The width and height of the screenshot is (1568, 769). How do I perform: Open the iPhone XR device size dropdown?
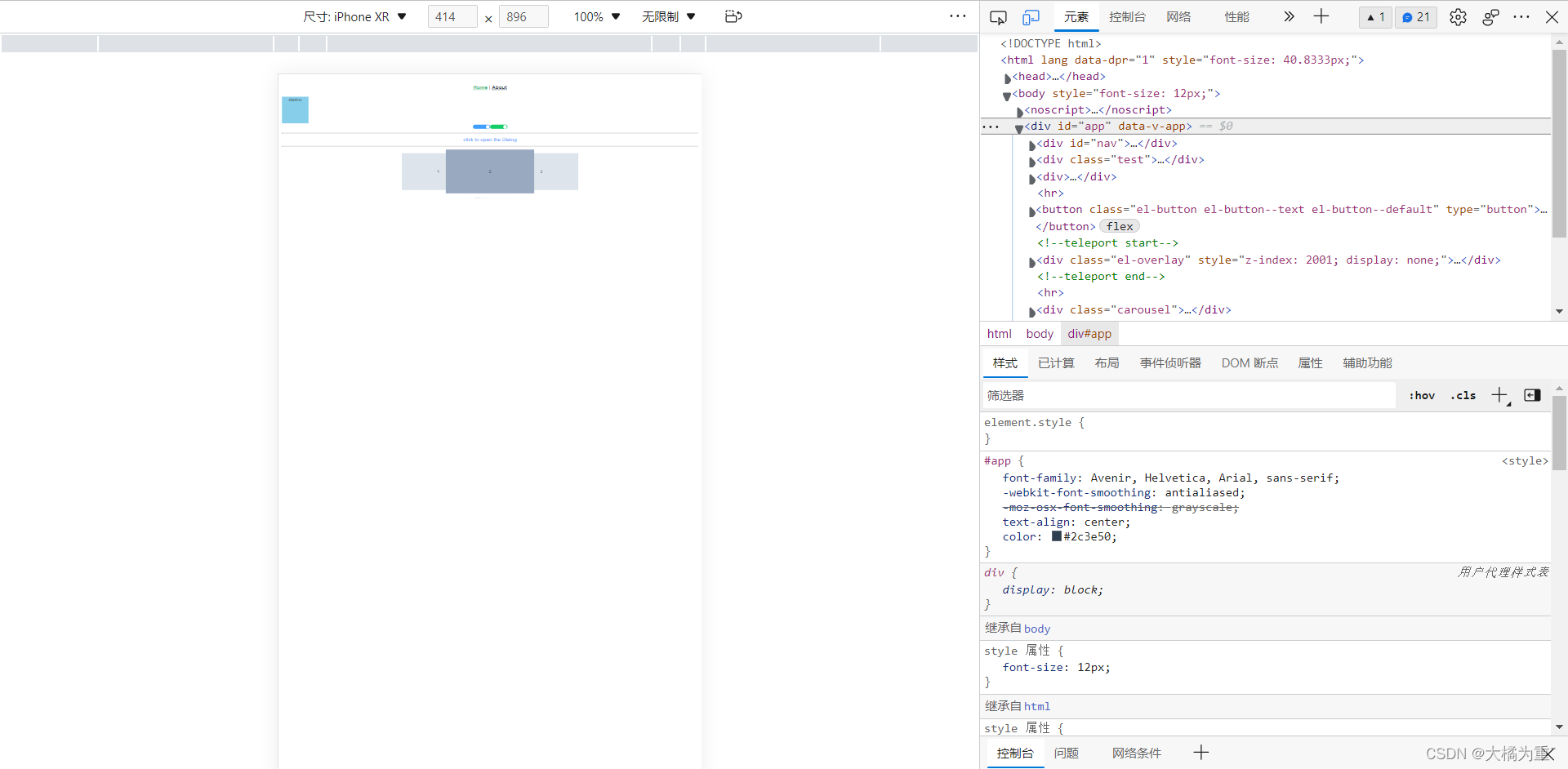click(x=355, y=16)
